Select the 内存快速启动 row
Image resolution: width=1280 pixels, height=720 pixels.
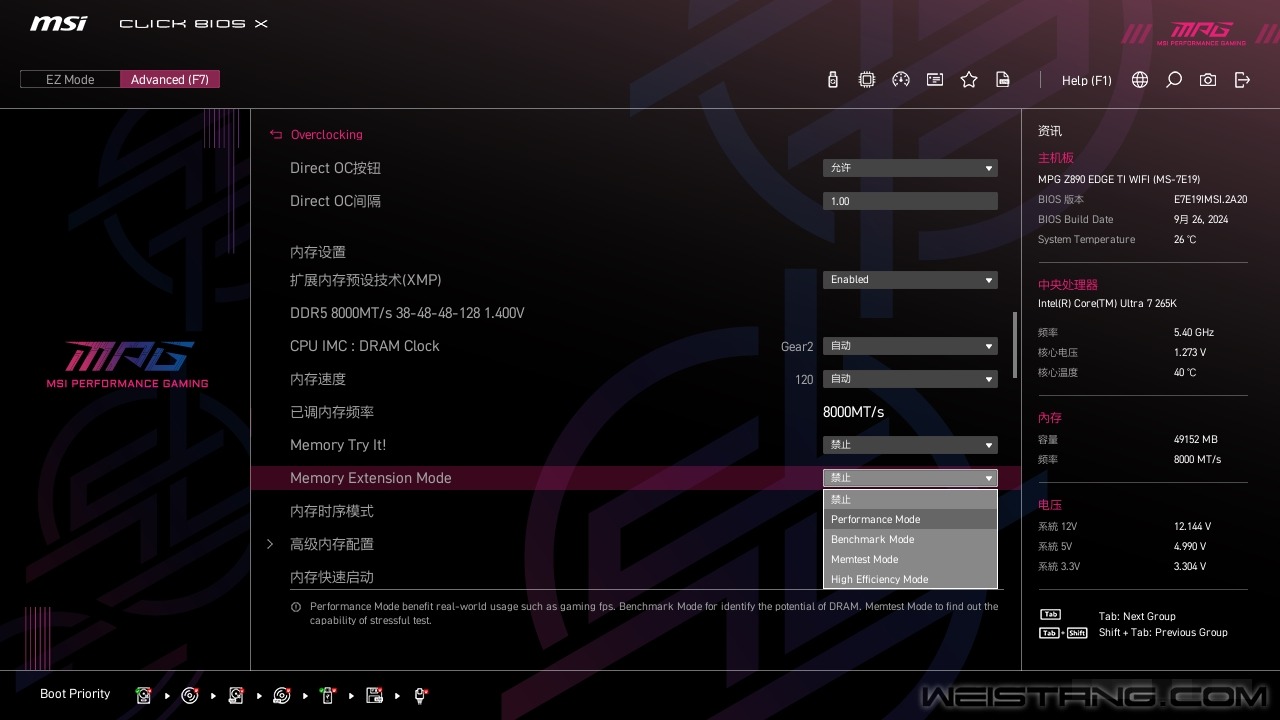pos(331,577)
